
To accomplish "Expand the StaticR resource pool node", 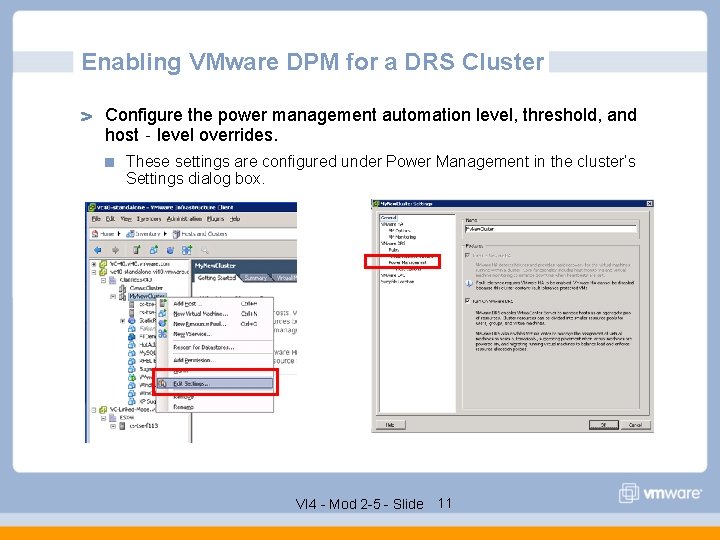I will (122, 321).
